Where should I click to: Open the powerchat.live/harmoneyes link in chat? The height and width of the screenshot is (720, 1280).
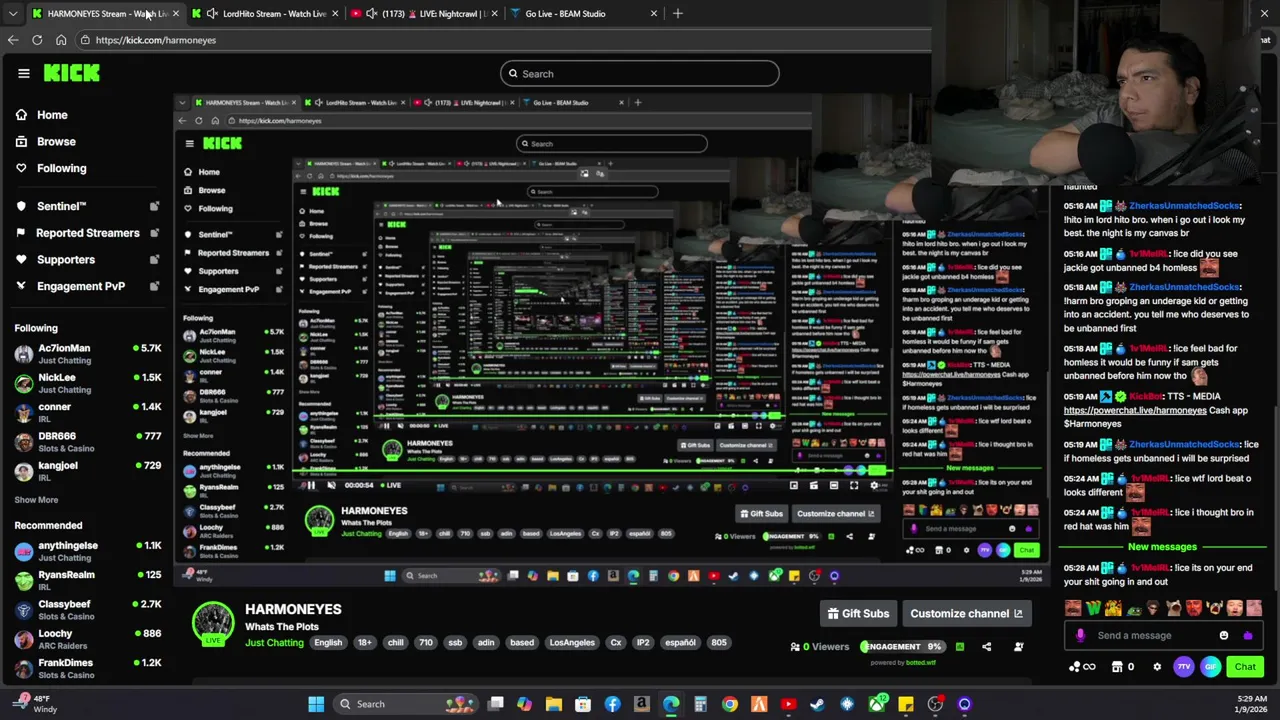1135,410
